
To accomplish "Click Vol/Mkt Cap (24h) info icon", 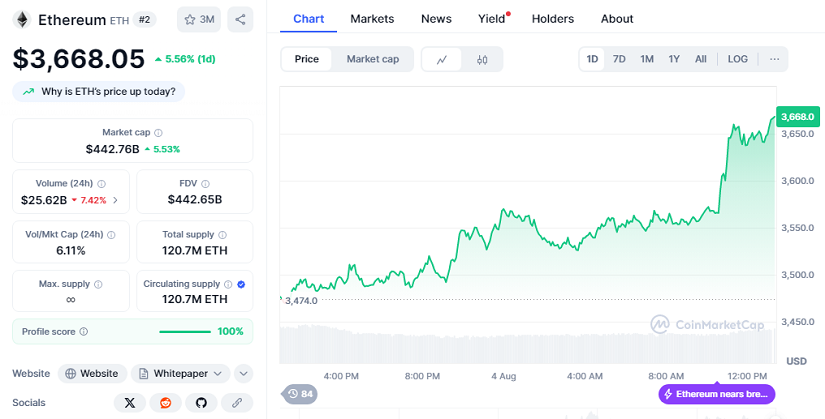I will [x=111, y=235].
